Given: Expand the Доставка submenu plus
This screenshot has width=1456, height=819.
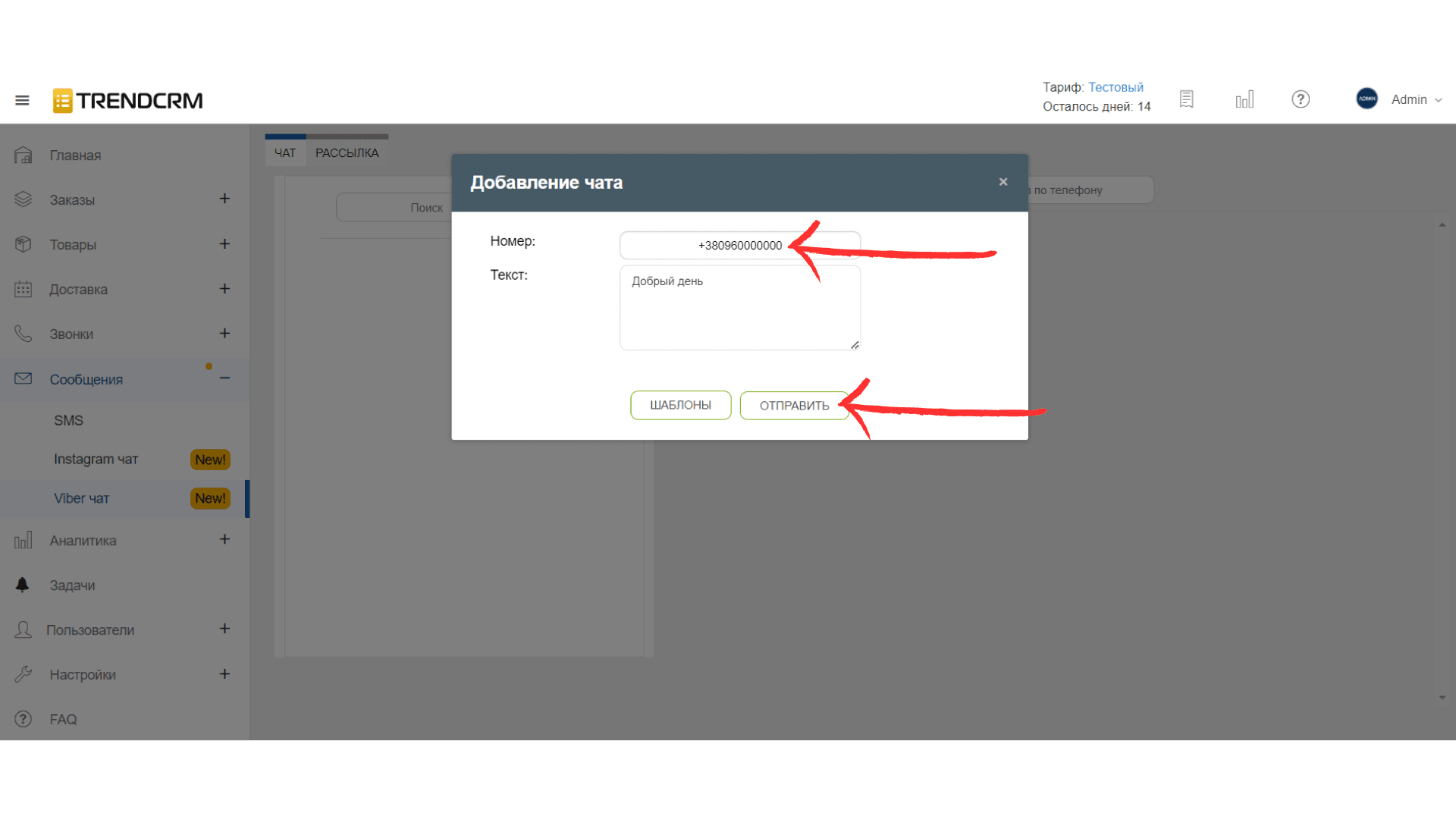Looking at the screenshot, I should click(224, 289).
